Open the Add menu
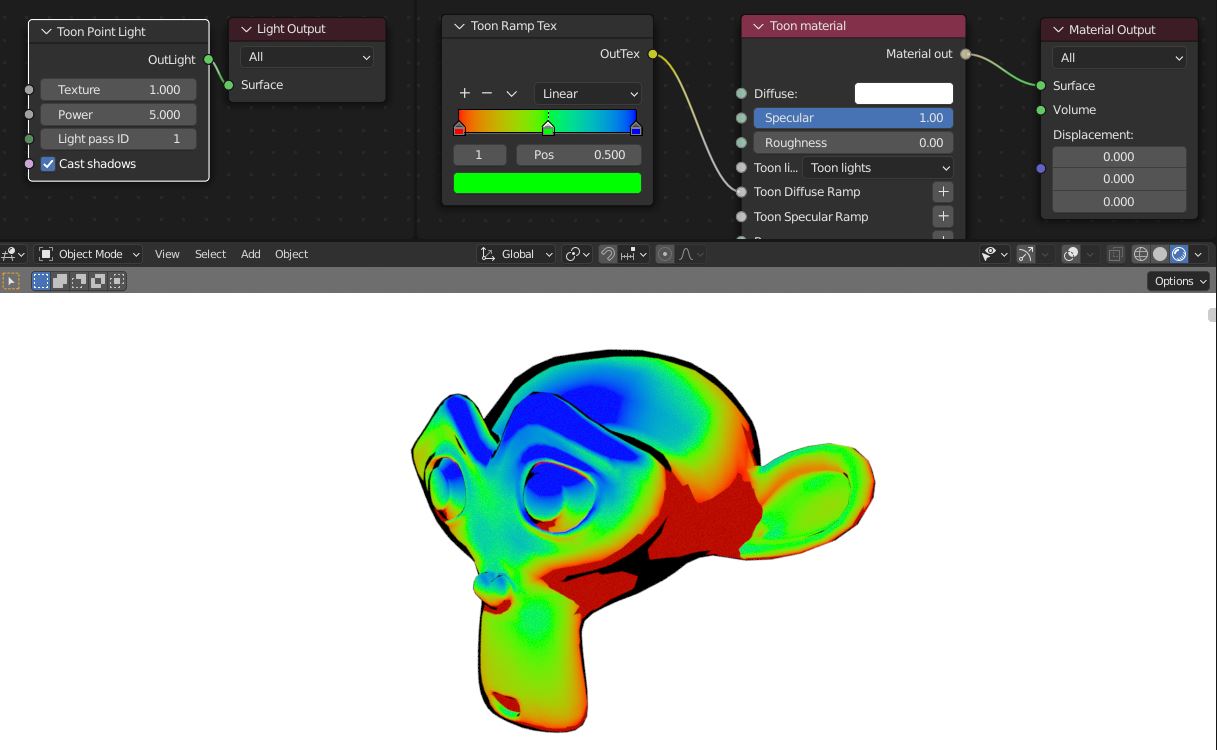The image size is (1217, 750). pos(251,254)
